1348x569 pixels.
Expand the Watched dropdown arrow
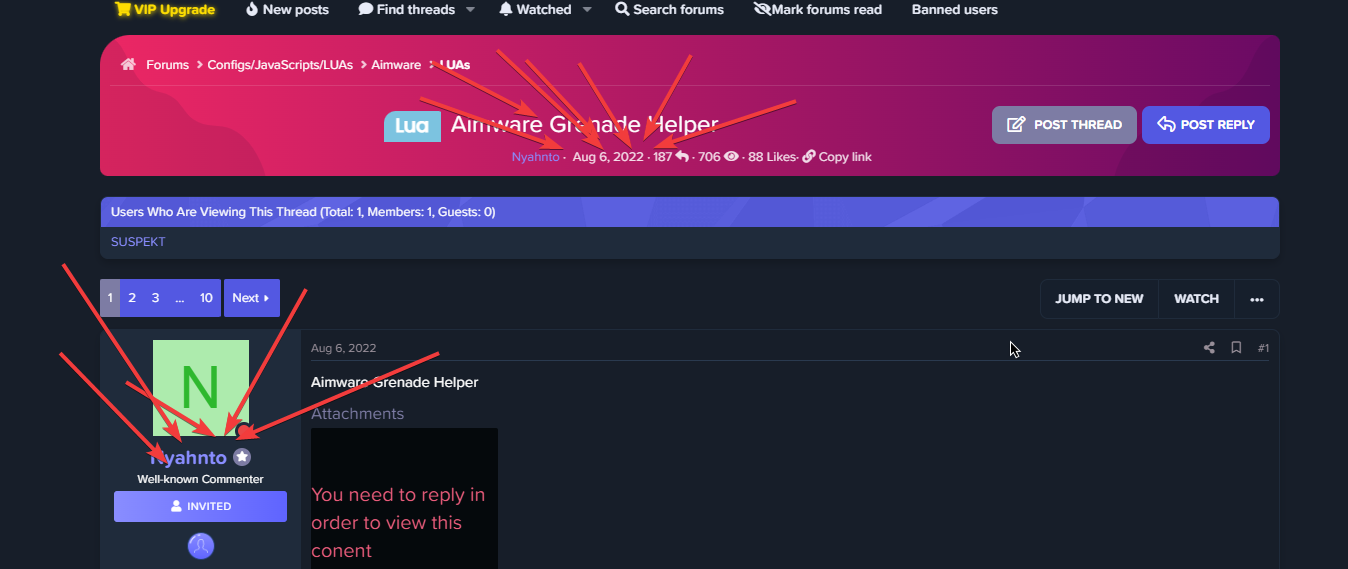pos(587,9)
